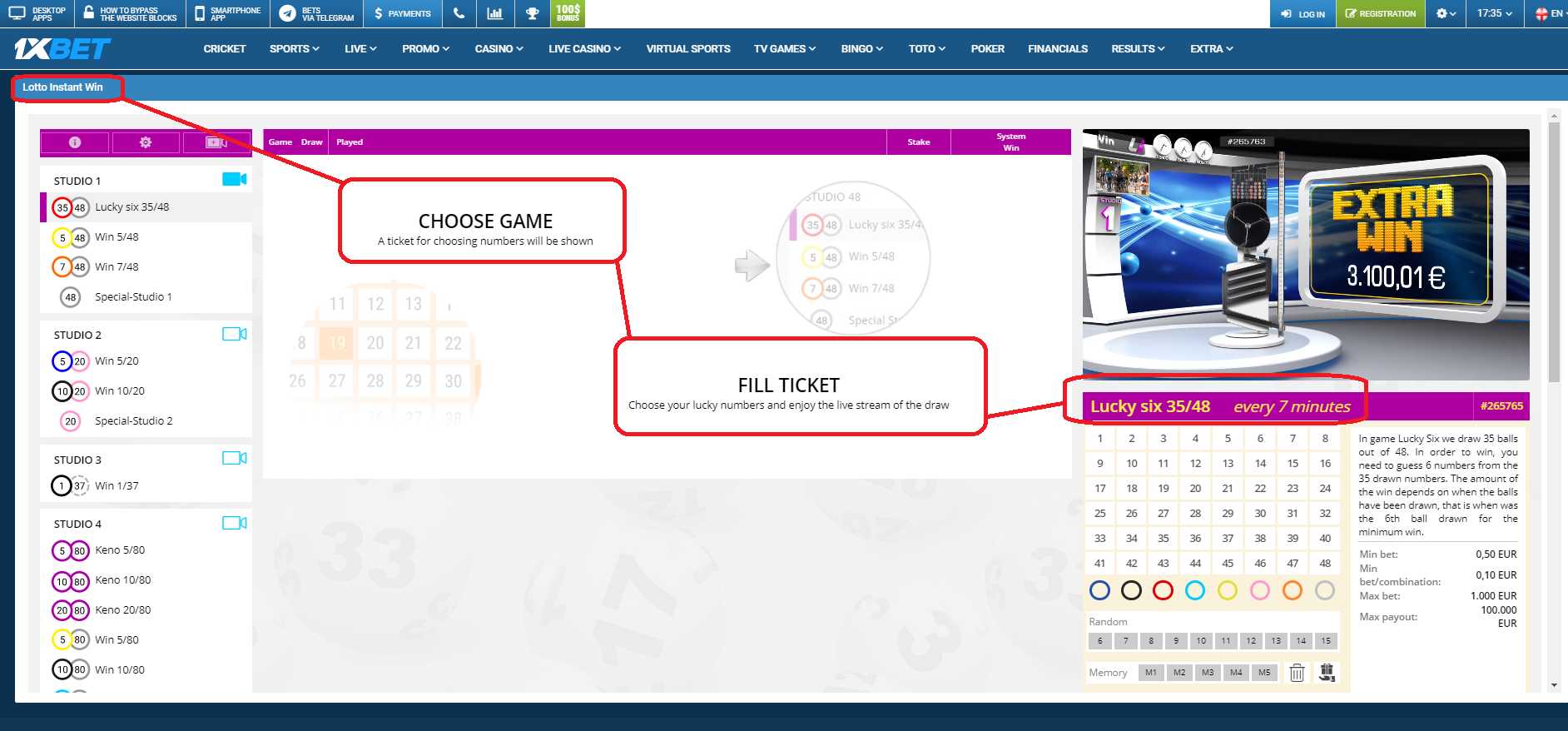Watch Studio 4 live camera
Viewport: 1568px width, 731px height.
click(235, 523)
